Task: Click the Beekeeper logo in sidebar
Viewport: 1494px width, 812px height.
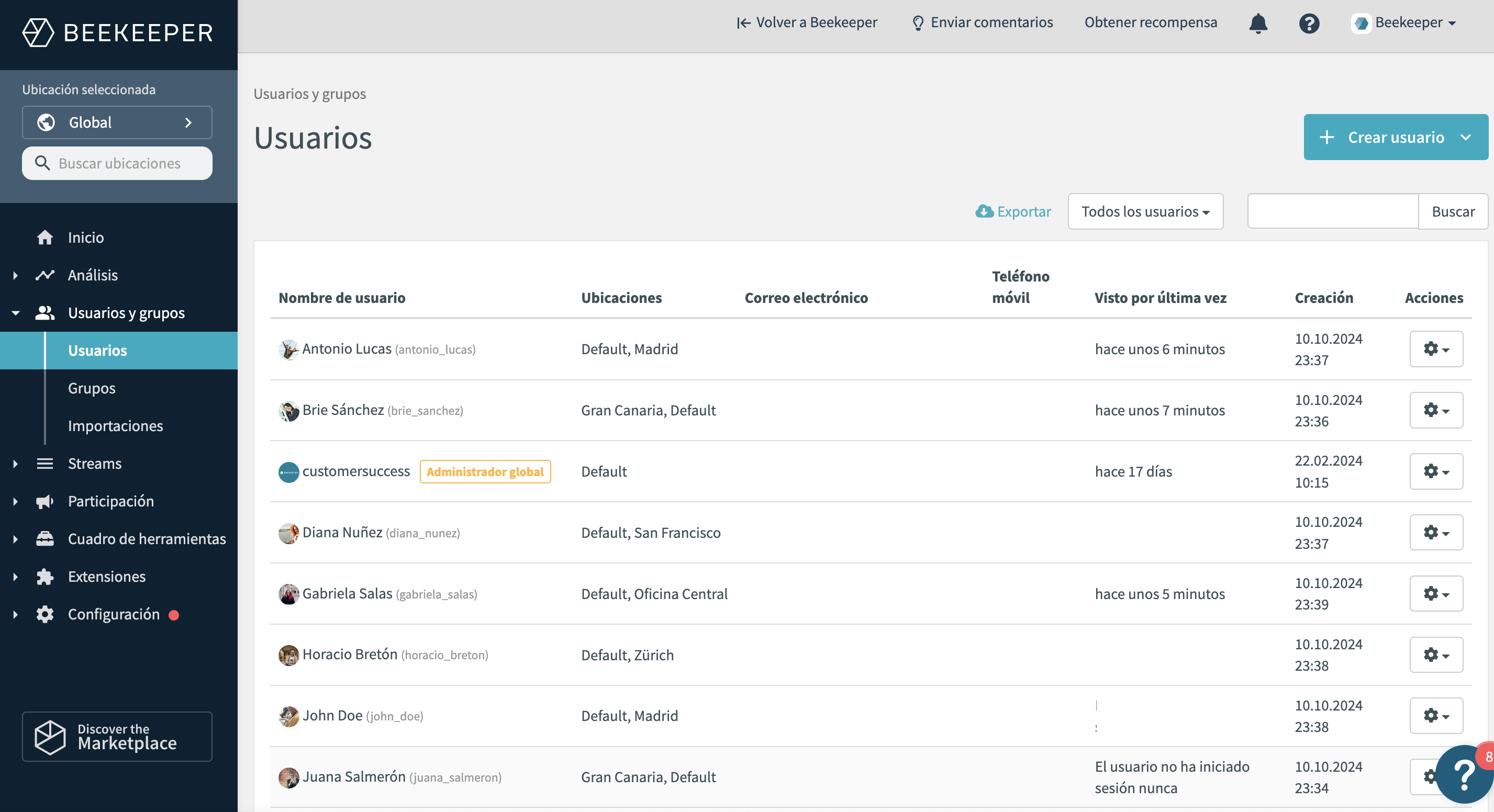Action: pos(118,32)
